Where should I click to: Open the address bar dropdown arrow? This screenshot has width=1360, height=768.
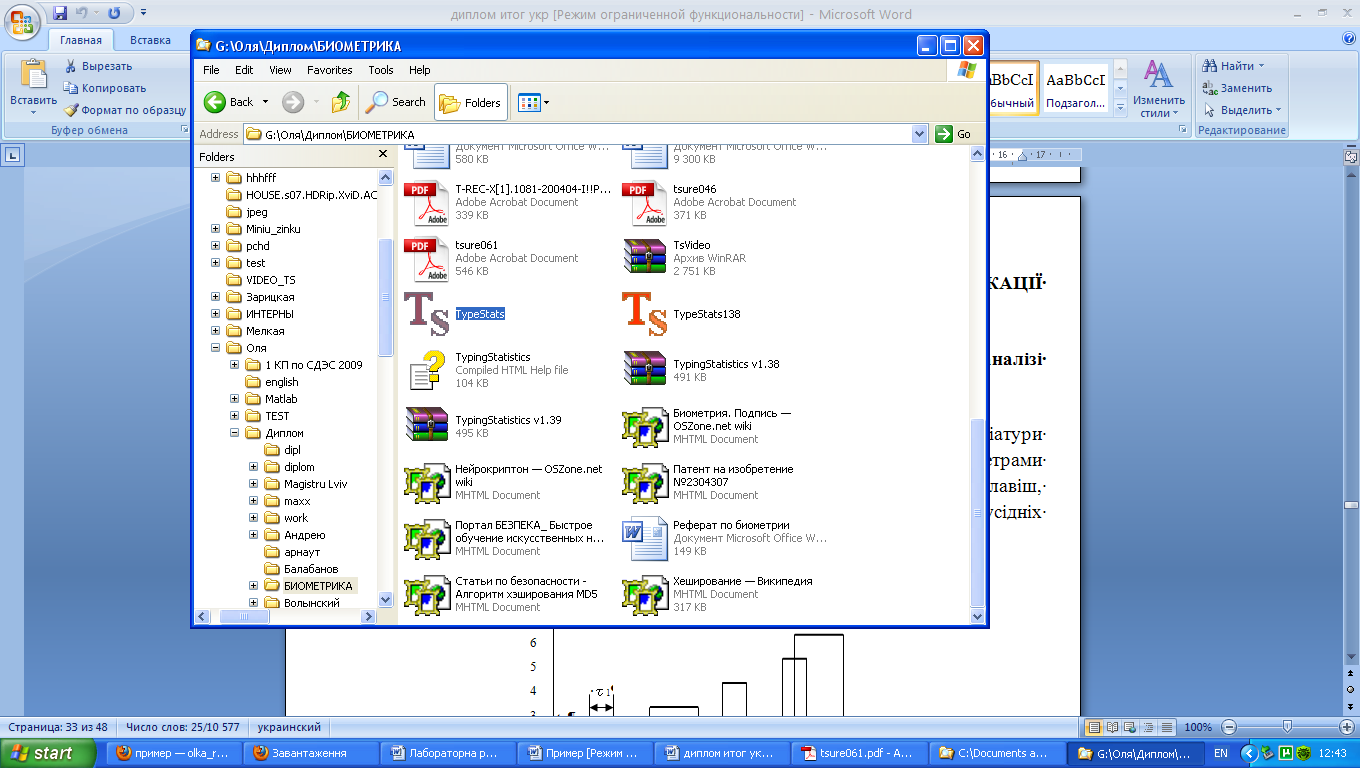point(920,134)
